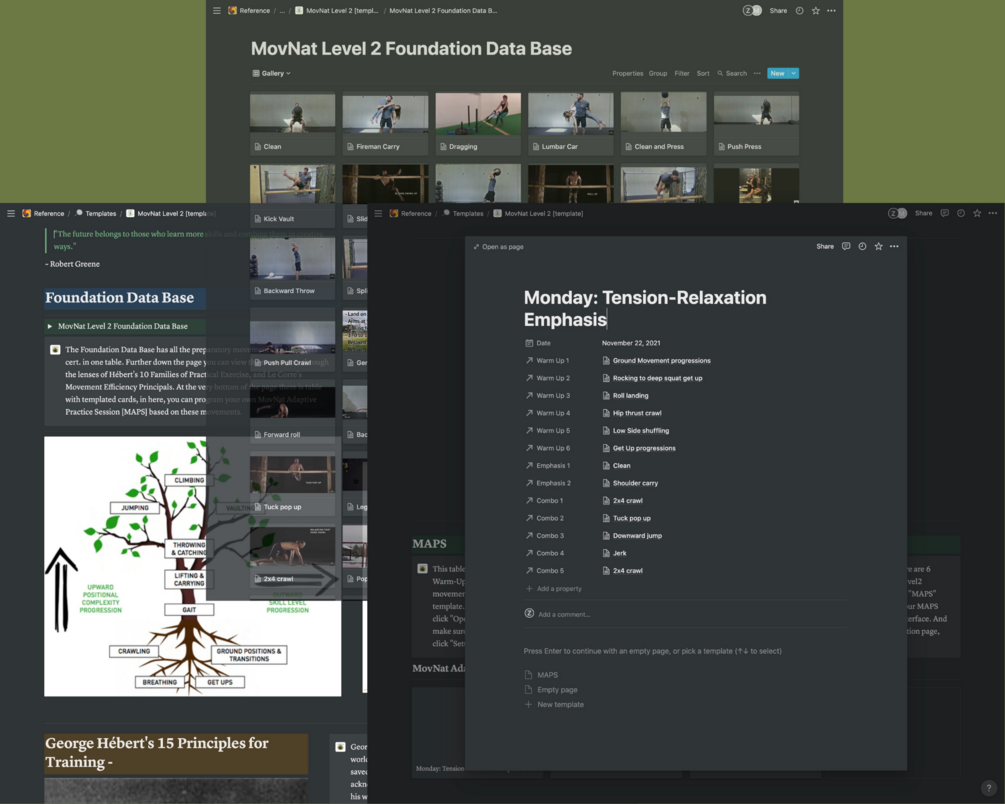Open three-dot menu in right window top bar
This screenshot has width=1005, height=804.
[x=993, y=214]
